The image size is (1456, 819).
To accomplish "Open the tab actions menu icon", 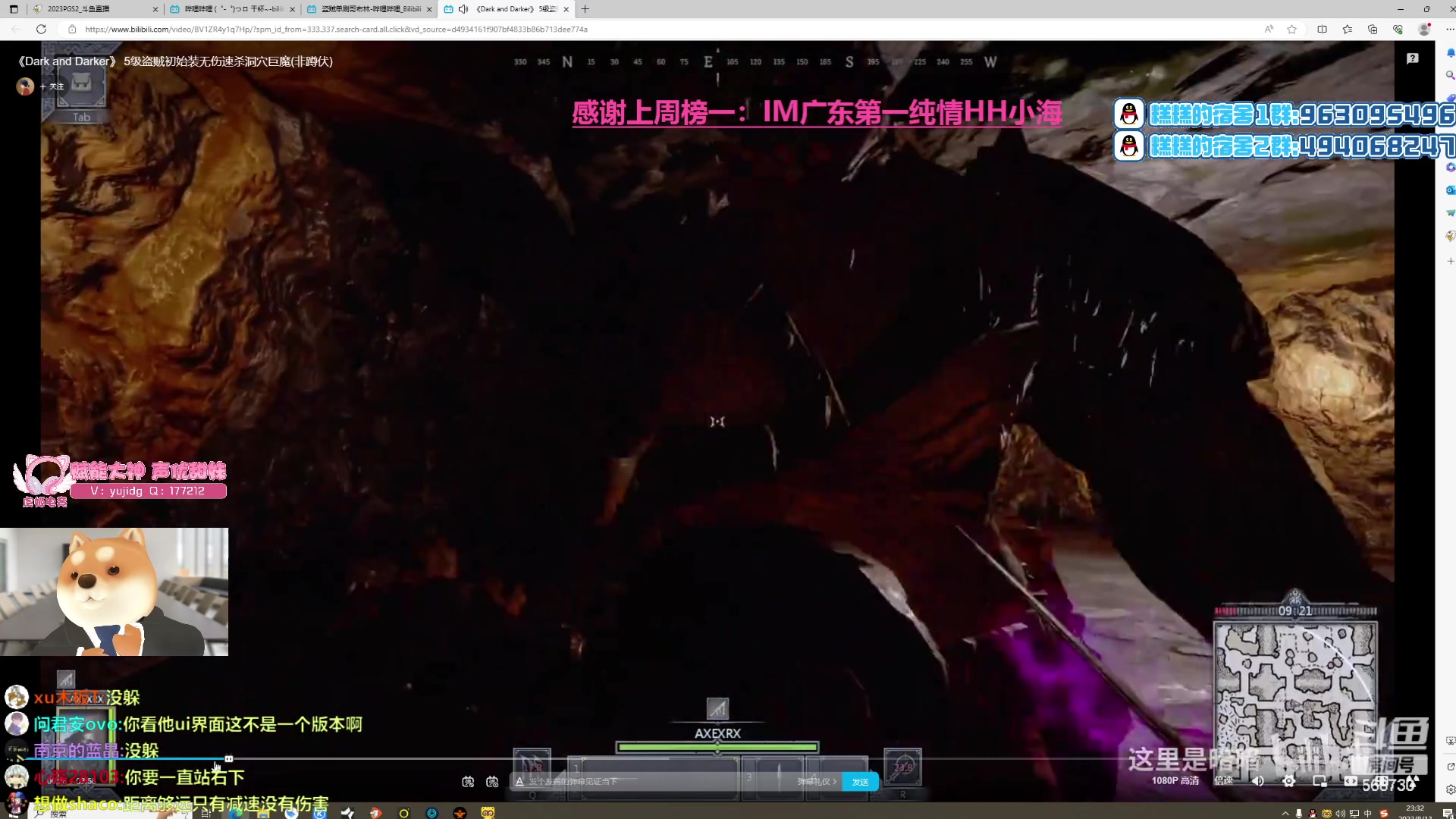I will click(14, 9).
